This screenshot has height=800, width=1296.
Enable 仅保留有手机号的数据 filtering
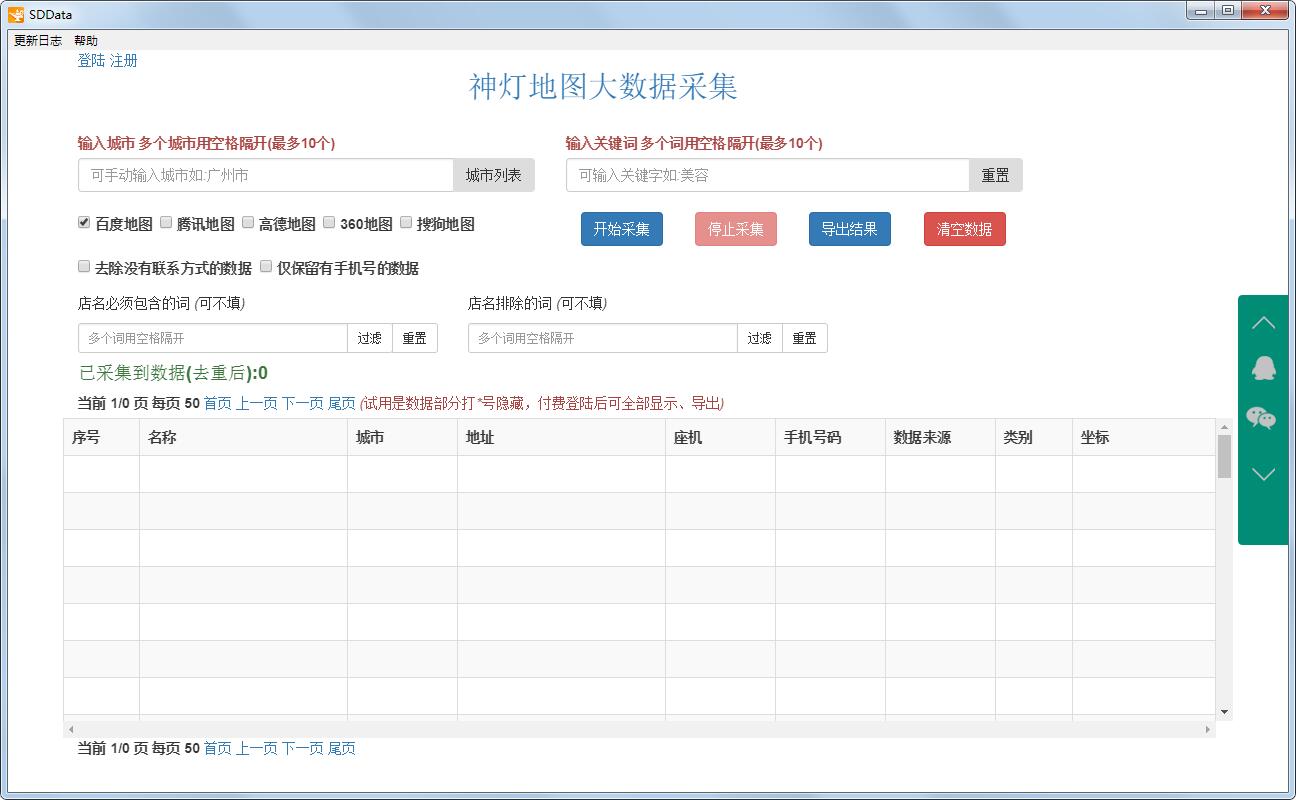(x=265, y=266)
